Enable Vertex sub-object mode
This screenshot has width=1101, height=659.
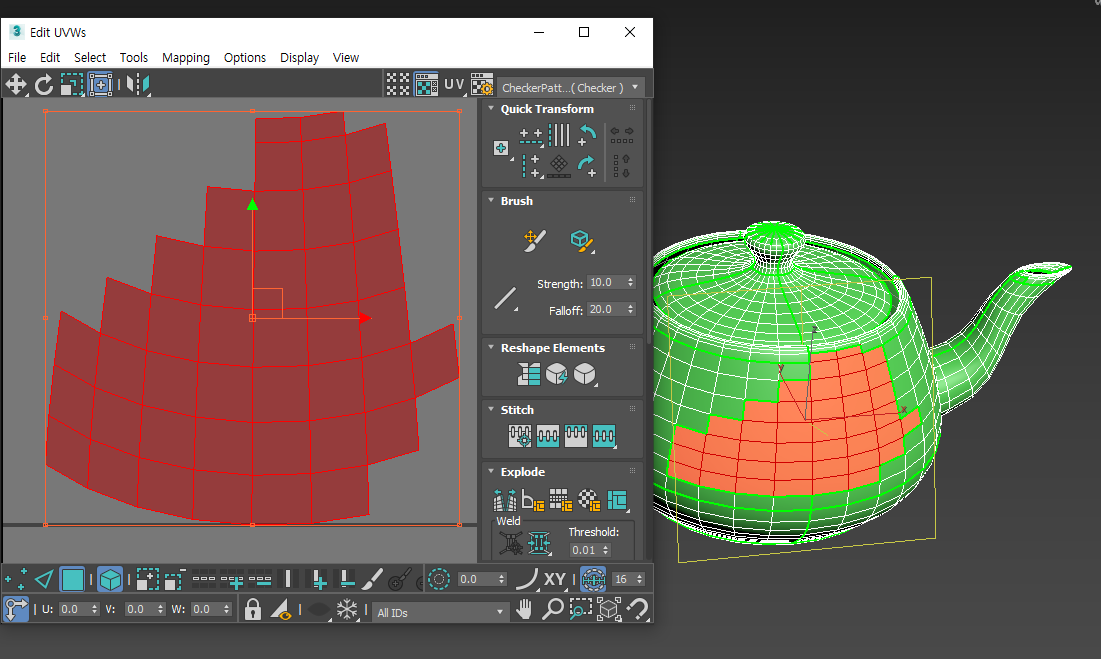(x=16, y=580)
